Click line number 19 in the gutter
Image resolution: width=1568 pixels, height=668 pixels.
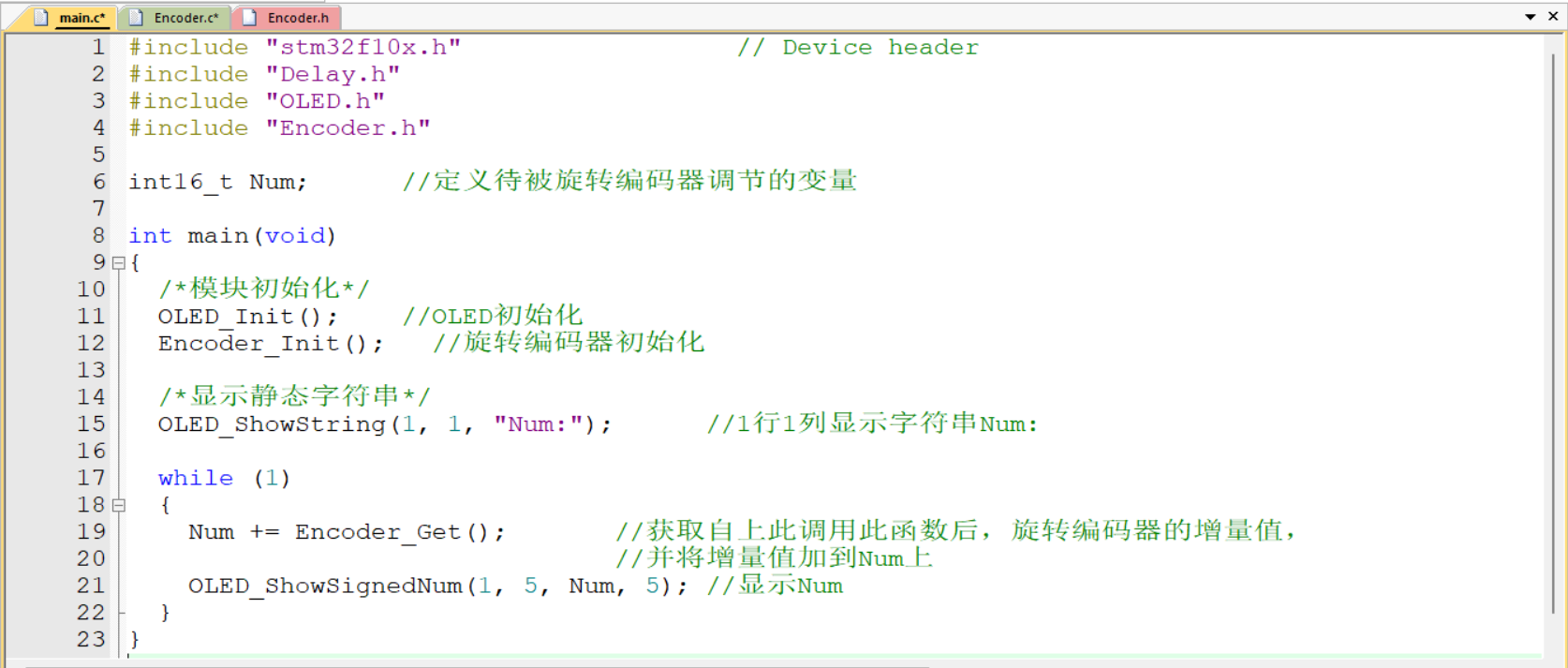[91, 531]
